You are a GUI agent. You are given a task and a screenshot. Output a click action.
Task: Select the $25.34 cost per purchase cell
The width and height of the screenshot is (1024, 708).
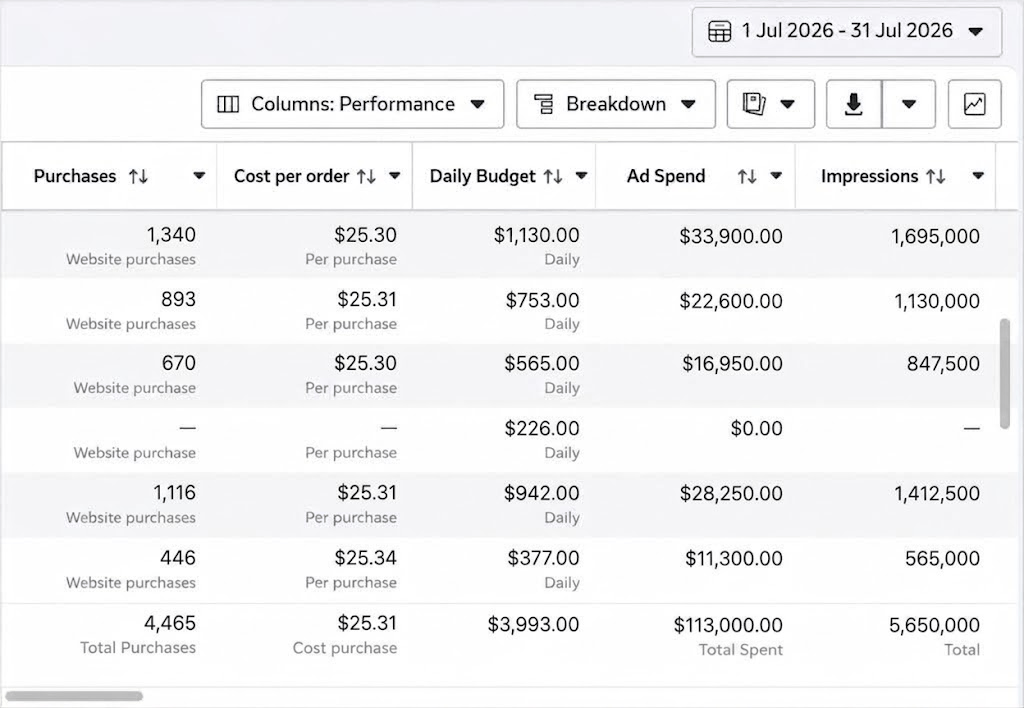click(x=365, y=558)
